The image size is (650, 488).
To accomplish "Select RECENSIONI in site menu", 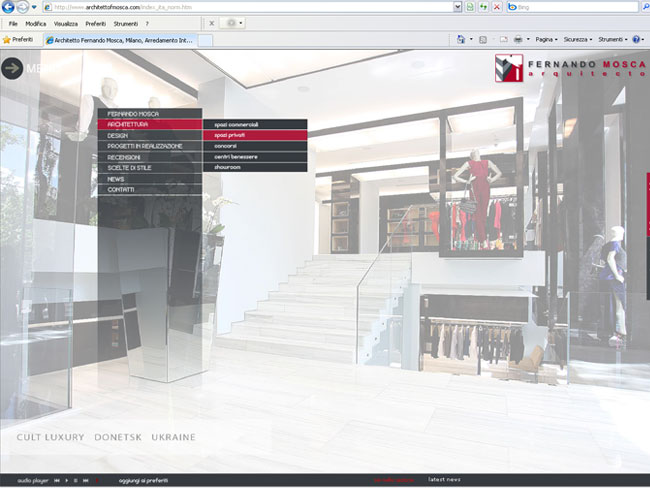I will 150,157.
